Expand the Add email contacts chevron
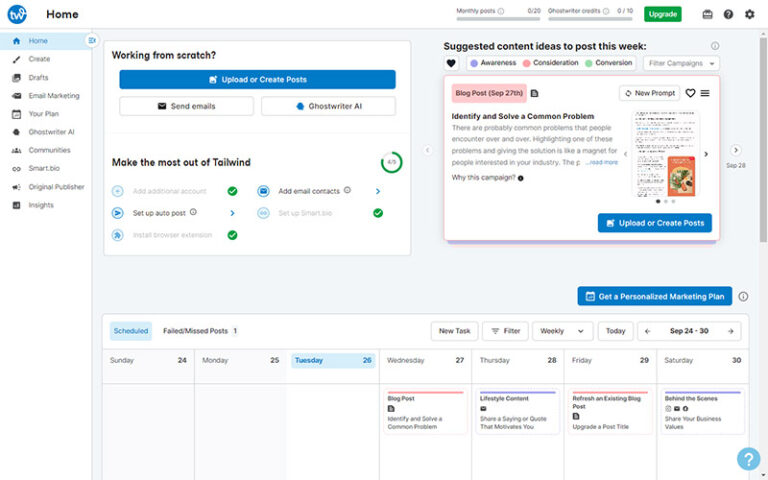Screen dimensions: 768x480 (x=378, y=191)
